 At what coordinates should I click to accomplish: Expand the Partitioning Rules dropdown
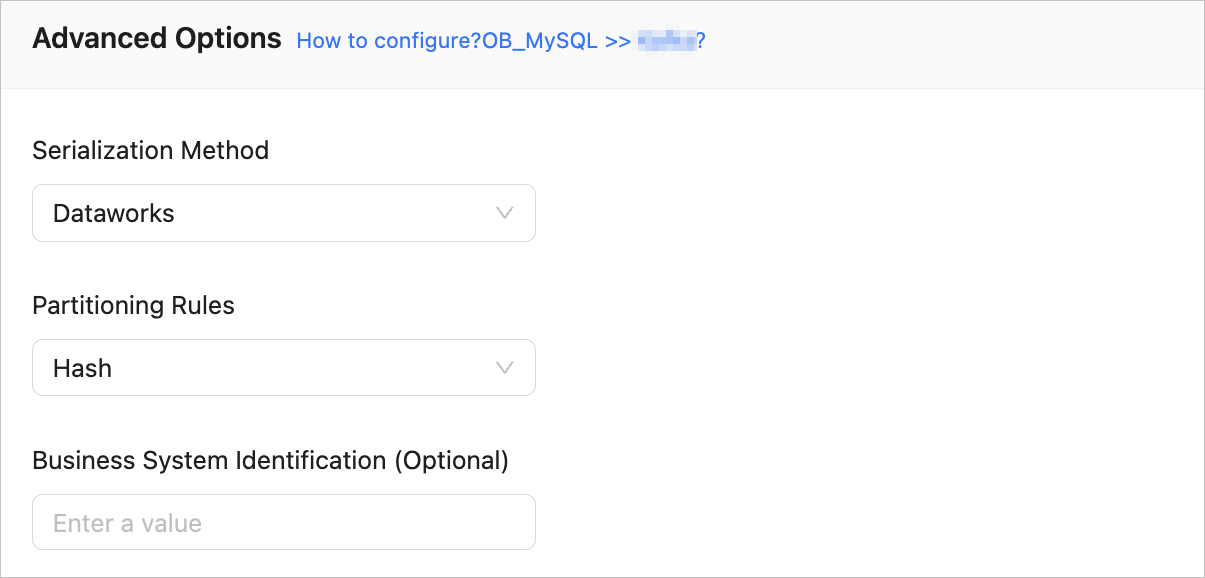283,368
